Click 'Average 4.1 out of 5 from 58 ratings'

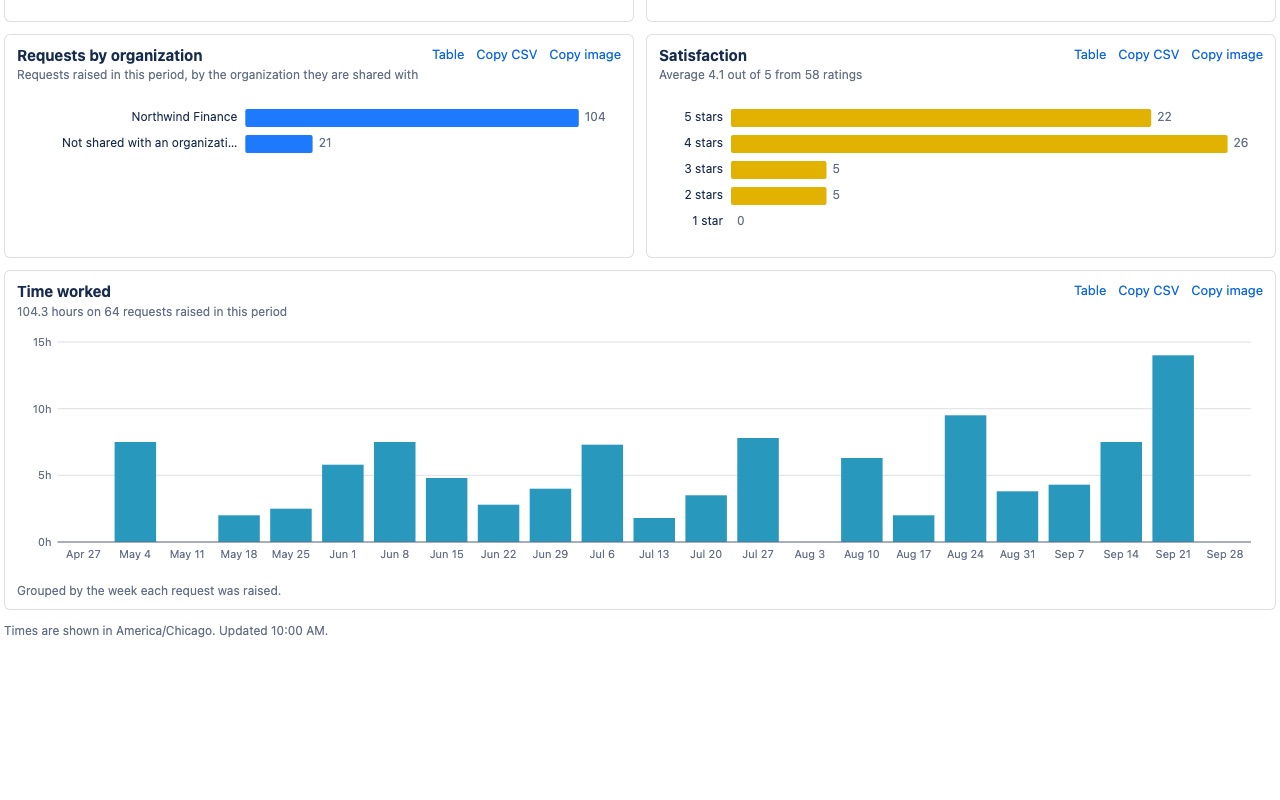click(760, 75)
